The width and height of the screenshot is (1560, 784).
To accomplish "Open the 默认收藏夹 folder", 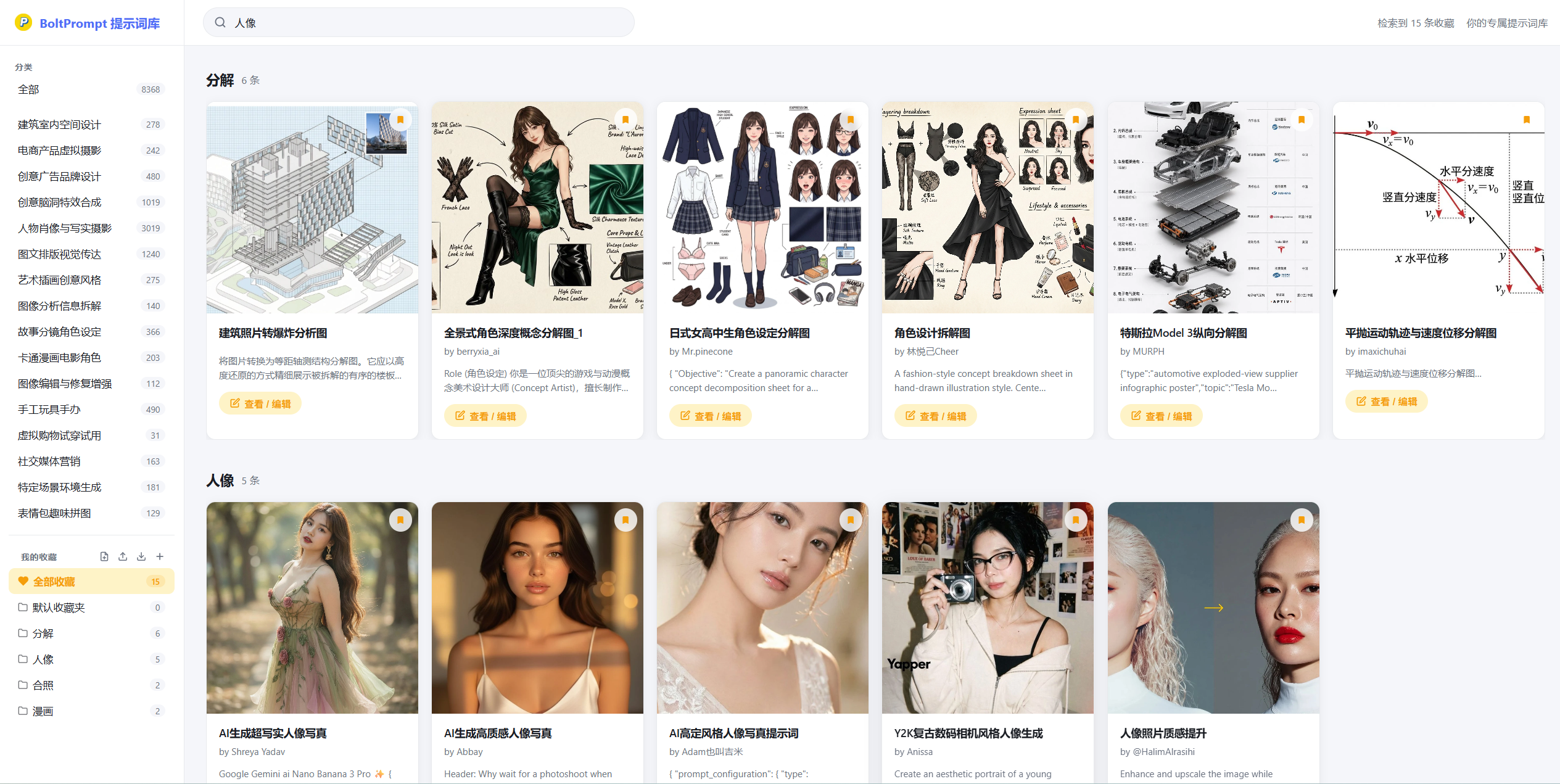I will 91,608.
